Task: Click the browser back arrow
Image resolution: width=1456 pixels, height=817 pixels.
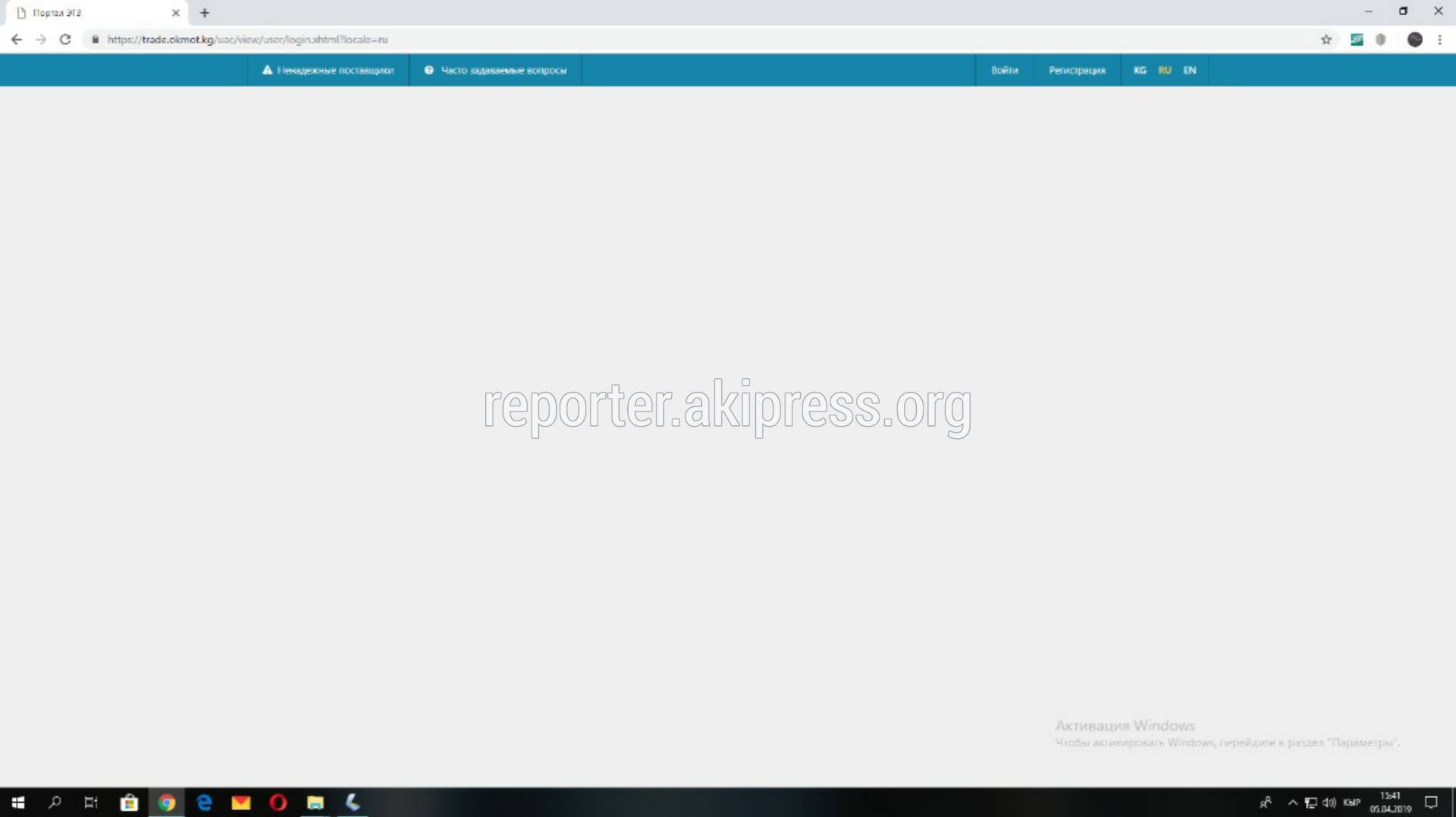Action: point(16,39)
